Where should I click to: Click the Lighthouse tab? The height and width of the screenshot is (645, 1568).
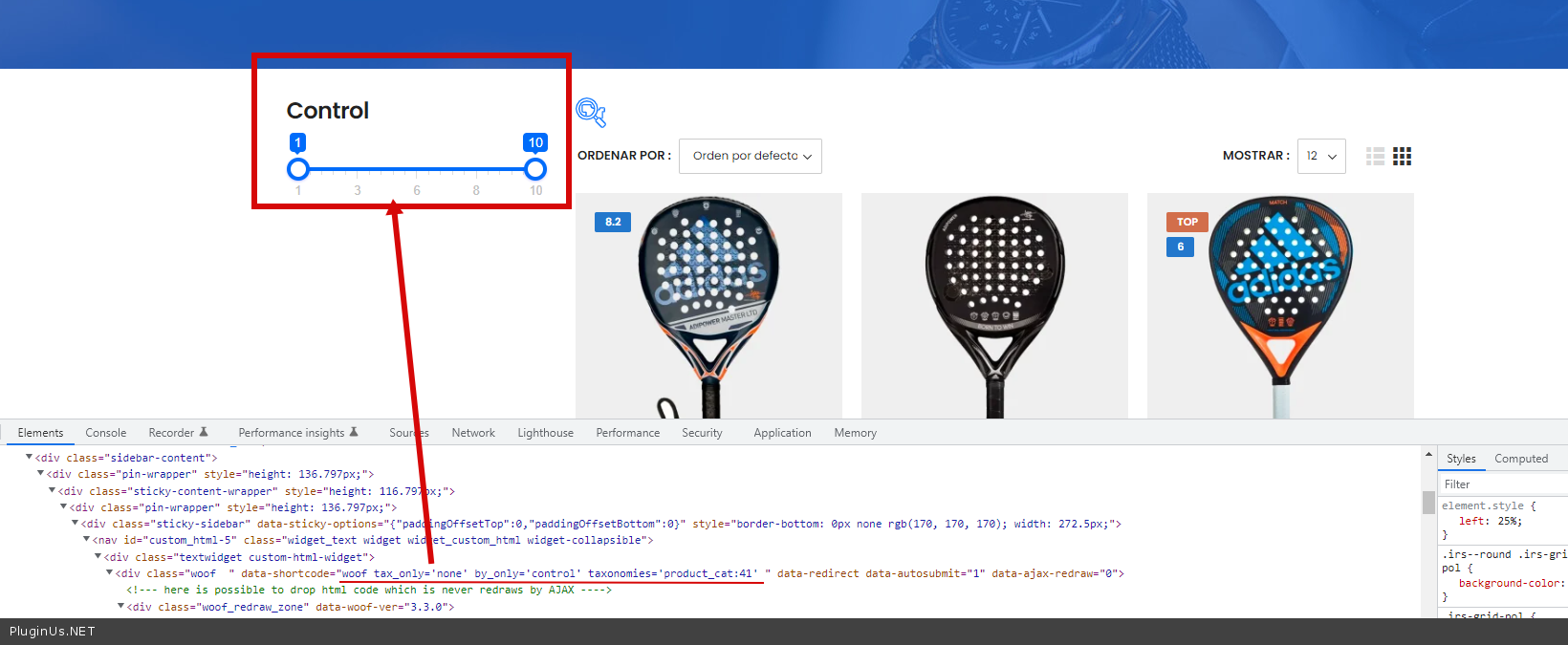point(545,433)
